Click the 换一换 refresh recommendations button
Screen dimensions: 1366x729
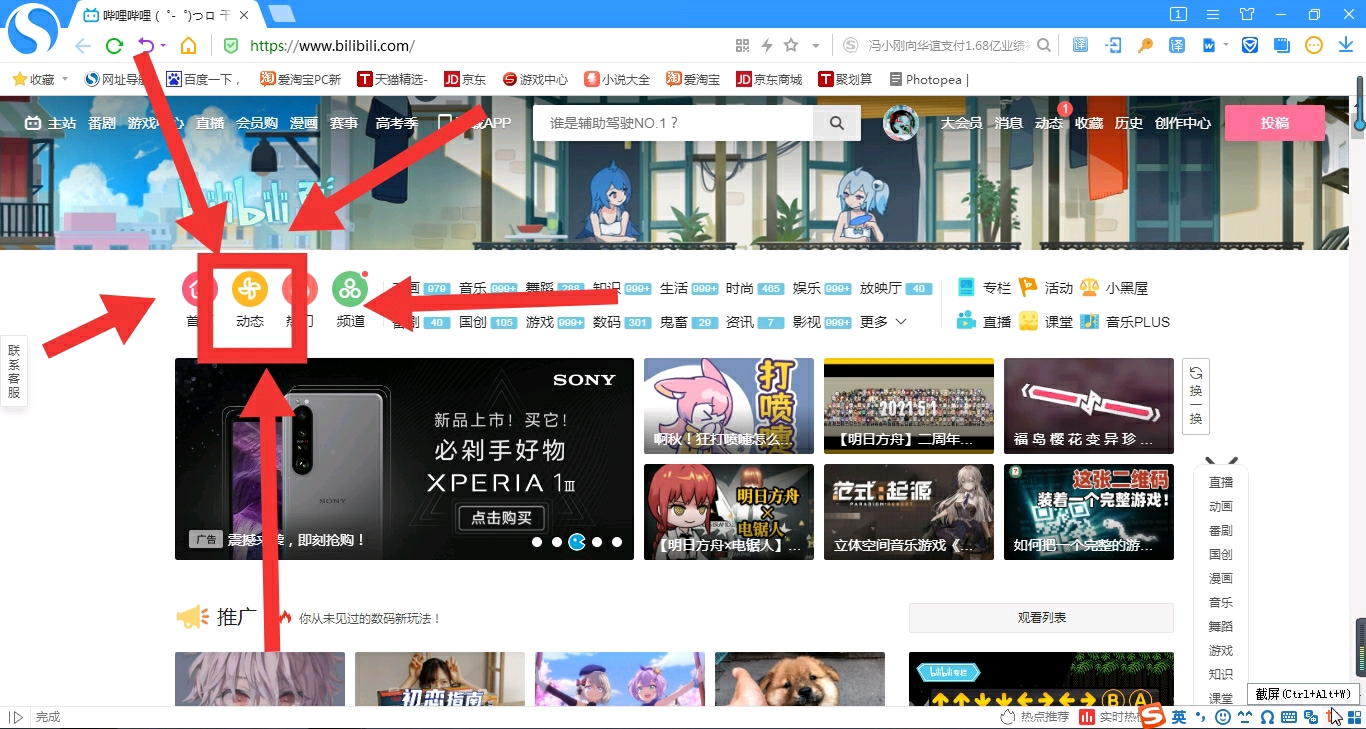[1195, 396]
